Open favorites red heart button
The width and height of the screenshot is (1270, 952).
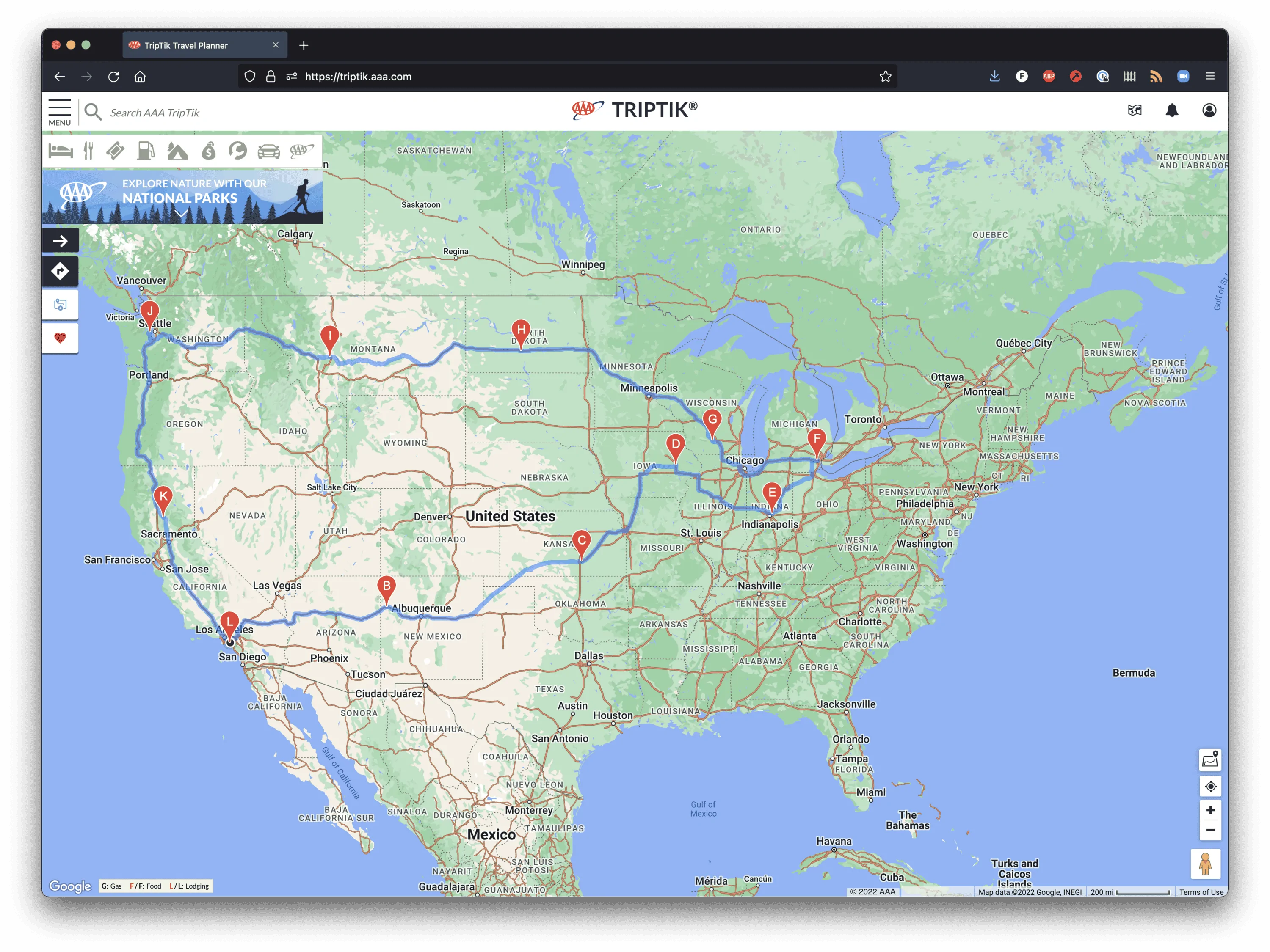[60, 338]
